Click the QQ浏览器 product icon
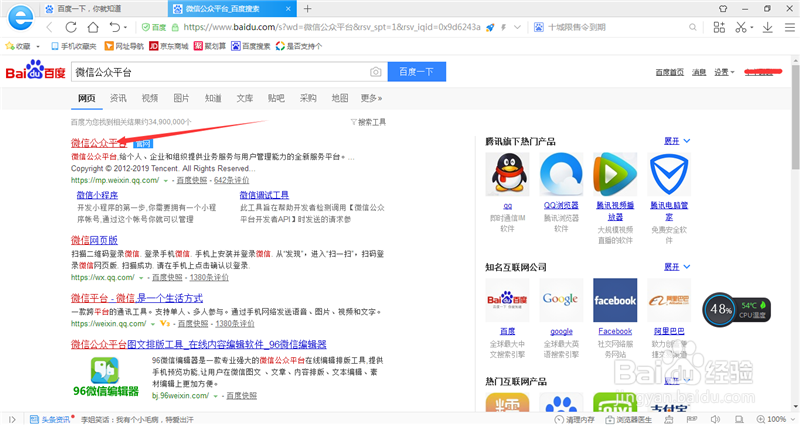This screenshot has width=800, height=425. point(561,174)
